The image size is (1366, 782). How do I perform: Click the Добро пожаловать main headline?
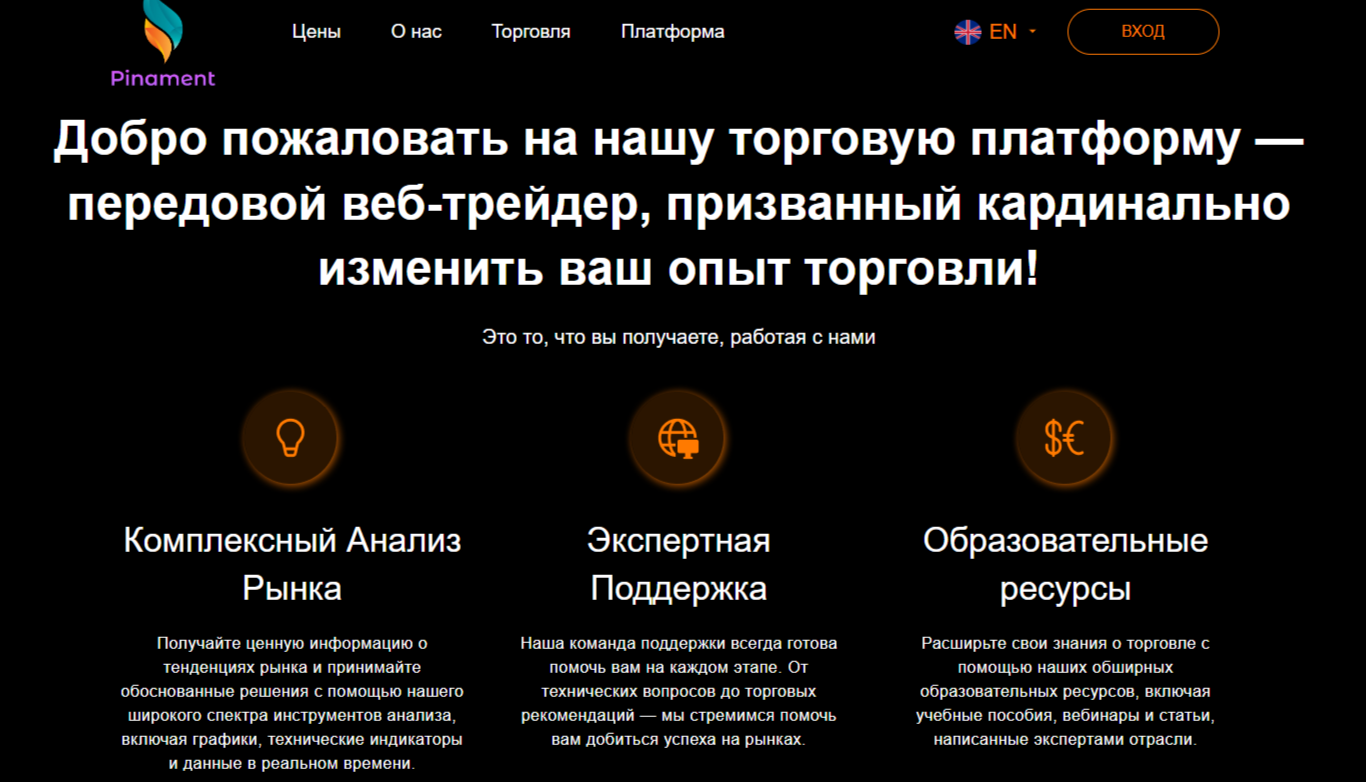coord(679,205)
